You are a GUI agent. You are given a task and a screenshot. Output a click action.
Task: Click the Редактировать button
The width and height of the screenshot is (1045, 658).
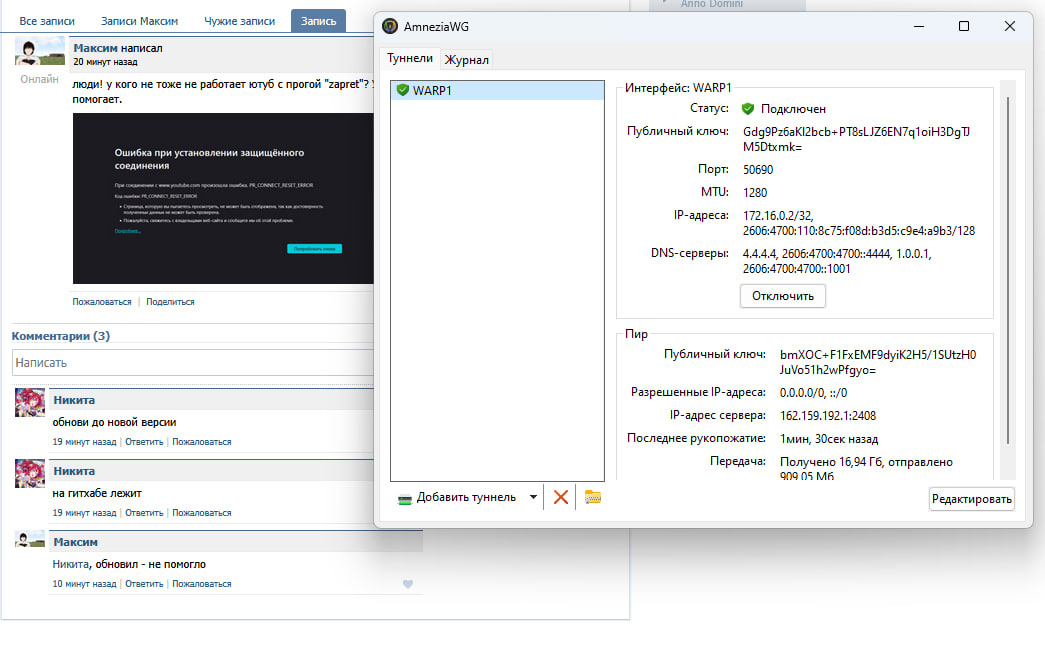point(972,499)
